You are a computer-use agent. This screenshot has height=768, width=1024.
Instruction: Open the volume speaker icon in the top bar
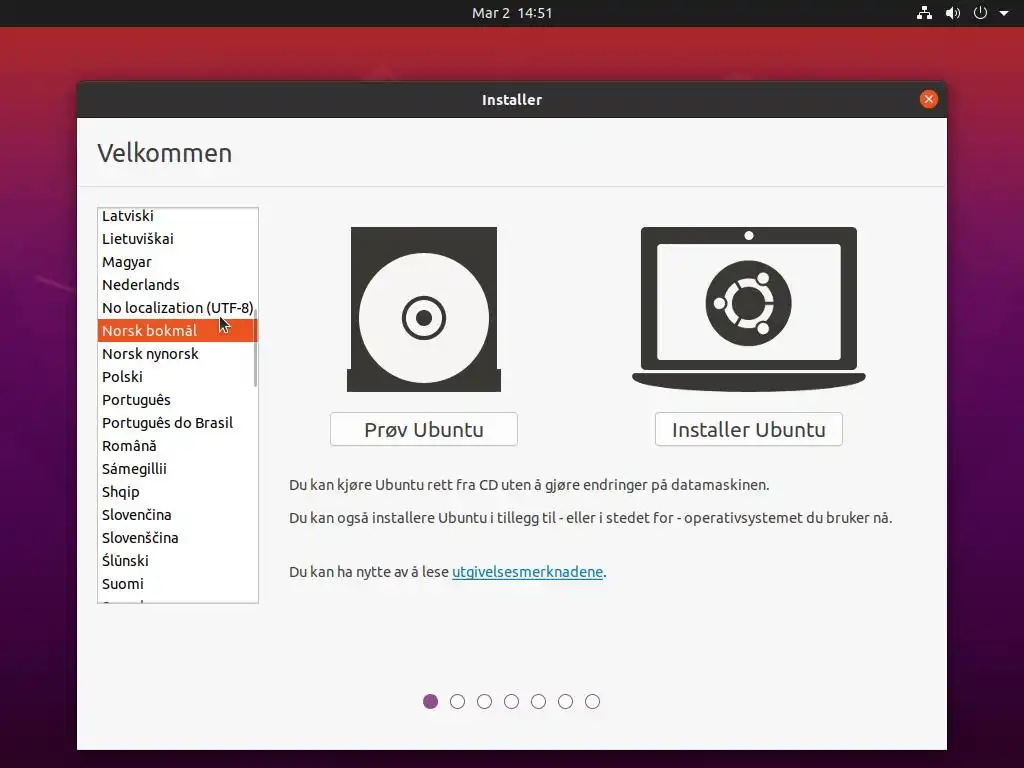point(953,13)
